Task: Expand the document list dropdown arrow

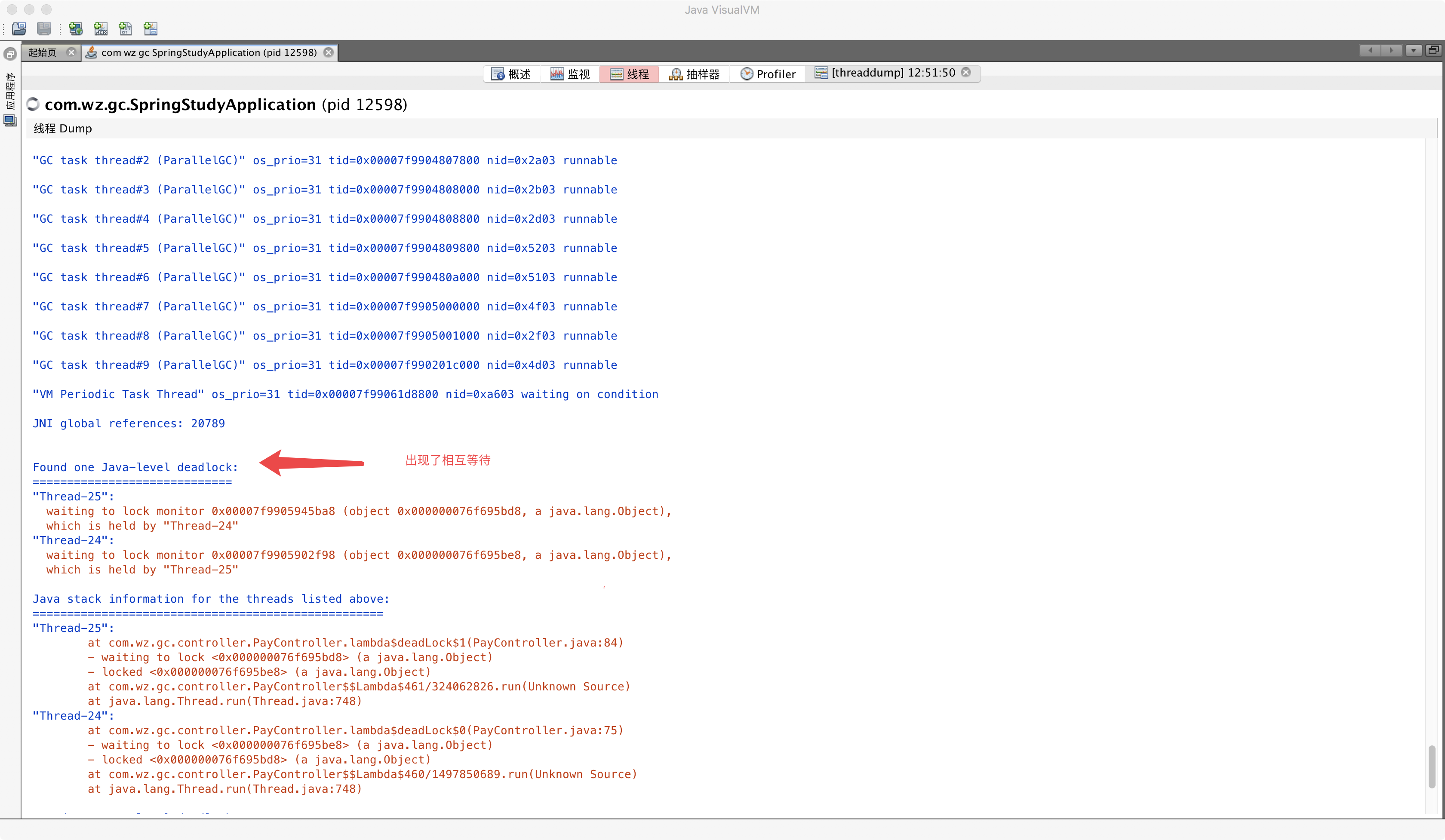Action: pyautogui.click(x=1414, y=50)
